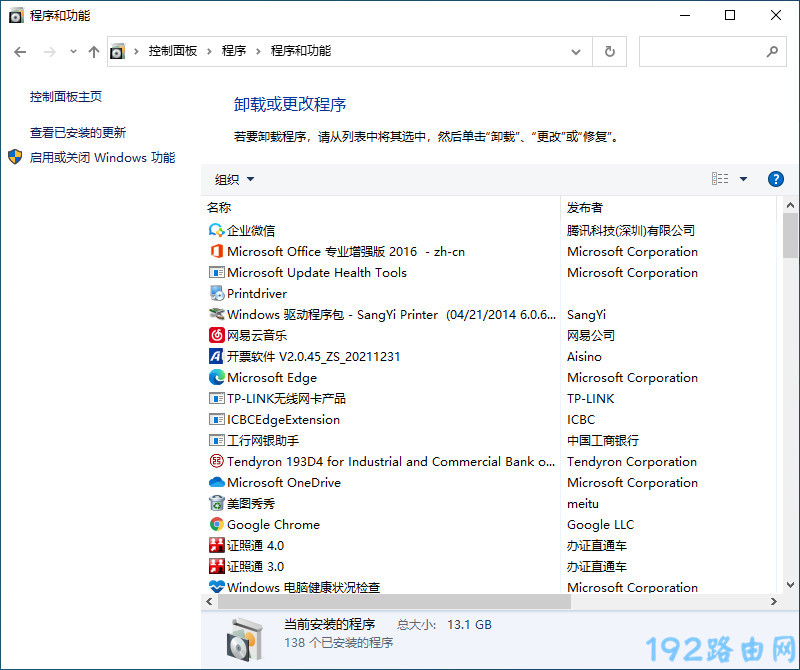Open 启用或关闭 Windows 功能 link
Screen dimensions: 800x670
[102, 158]
